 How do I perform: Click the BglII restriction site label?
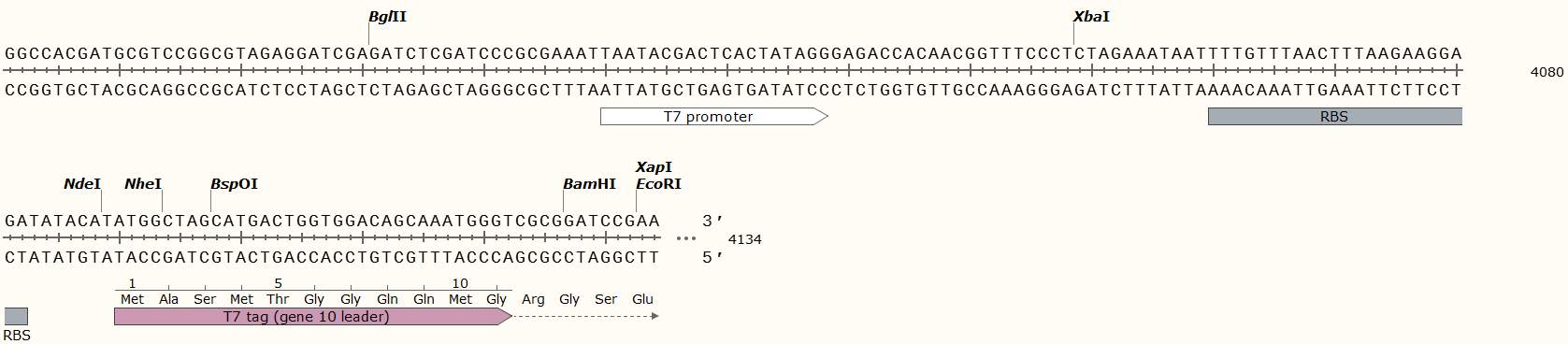click(x=387, y=17)
